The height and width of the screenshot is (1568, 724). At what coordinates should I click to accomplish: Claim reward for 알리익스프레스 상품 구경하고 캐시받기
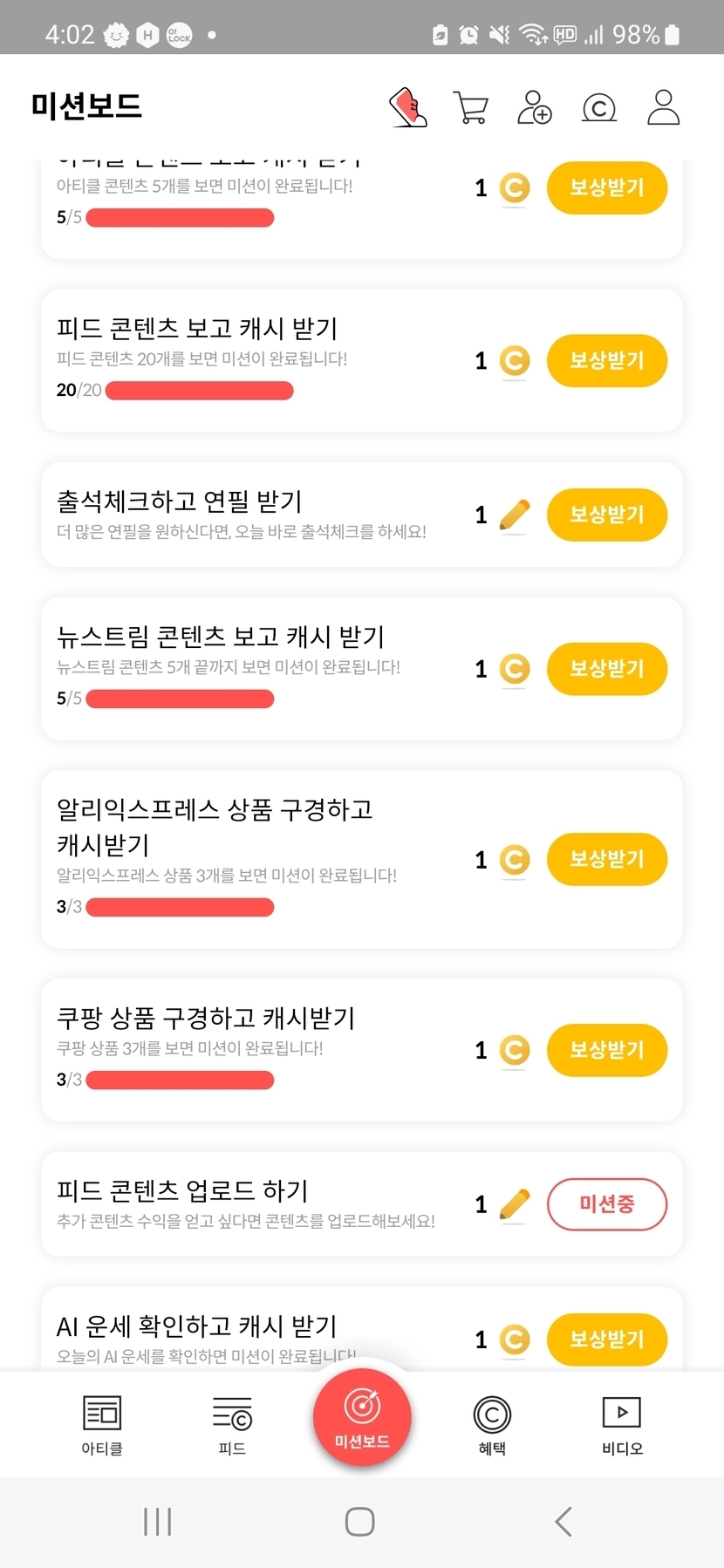pyautogui.click(x=606, y=859)
